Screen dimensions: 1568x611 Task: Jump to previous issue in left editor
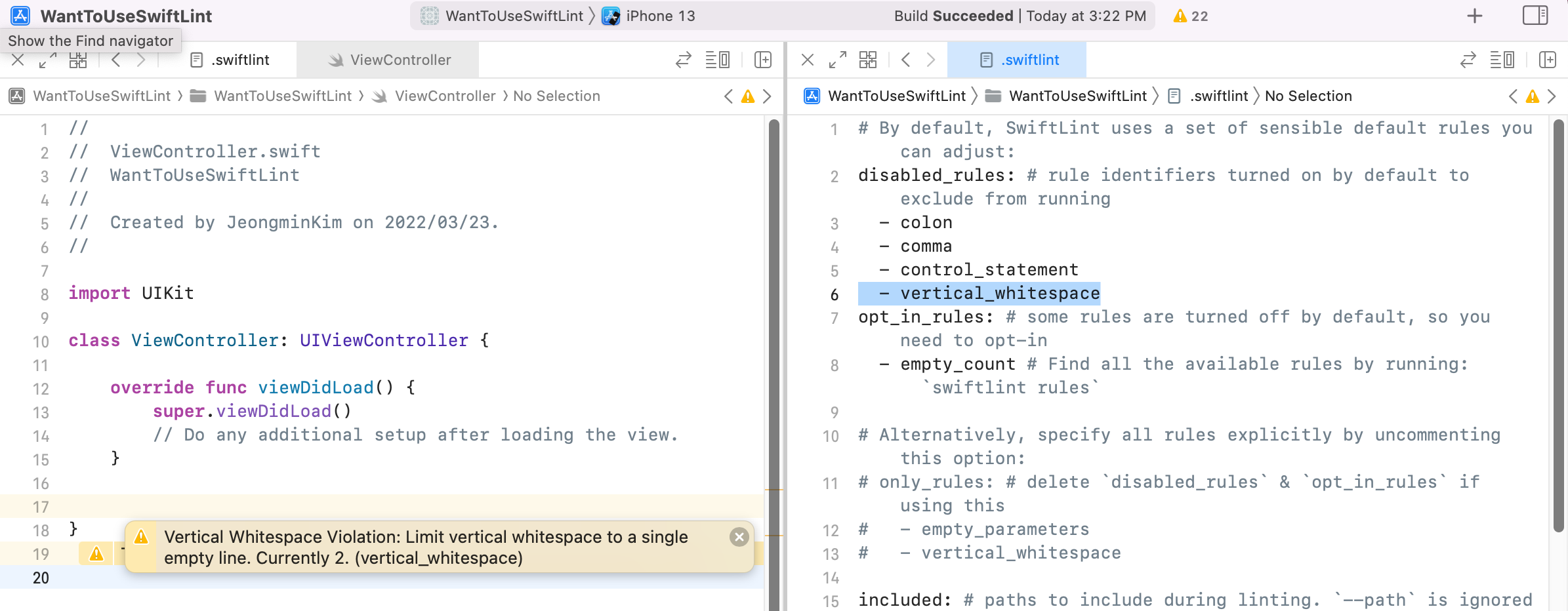728,96
